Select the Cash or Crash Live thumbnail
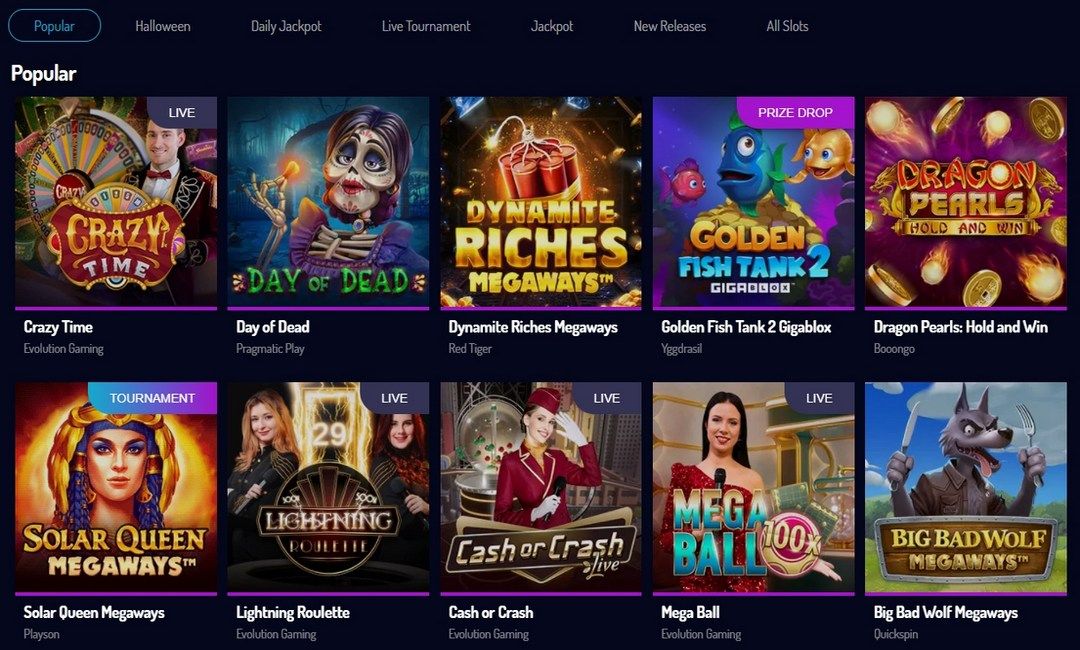 coord(541,488)
